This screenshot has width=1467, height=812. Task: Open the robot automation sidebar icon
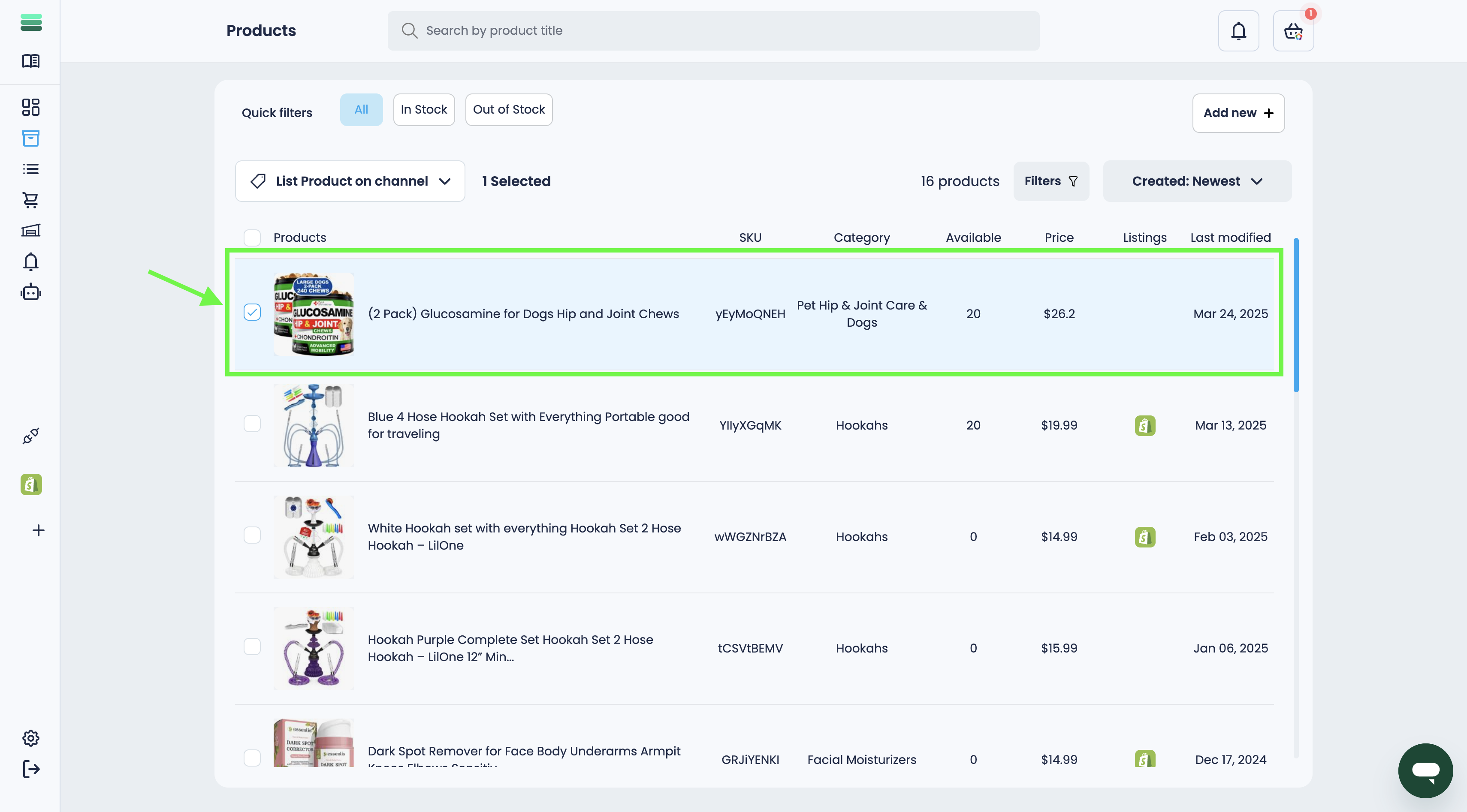point(31,292)
